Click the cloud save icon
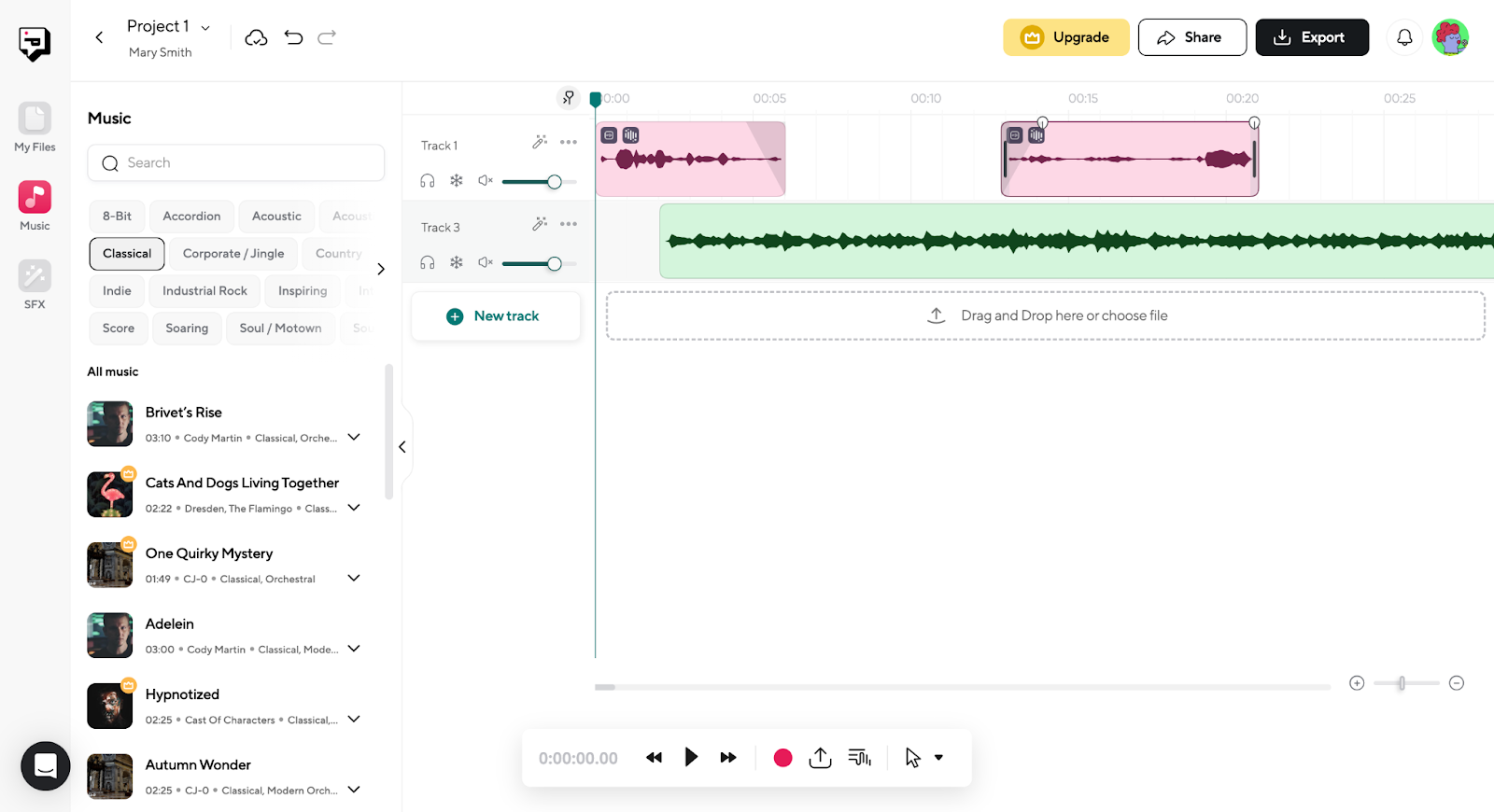The image size is (1494, 812). 256,37
